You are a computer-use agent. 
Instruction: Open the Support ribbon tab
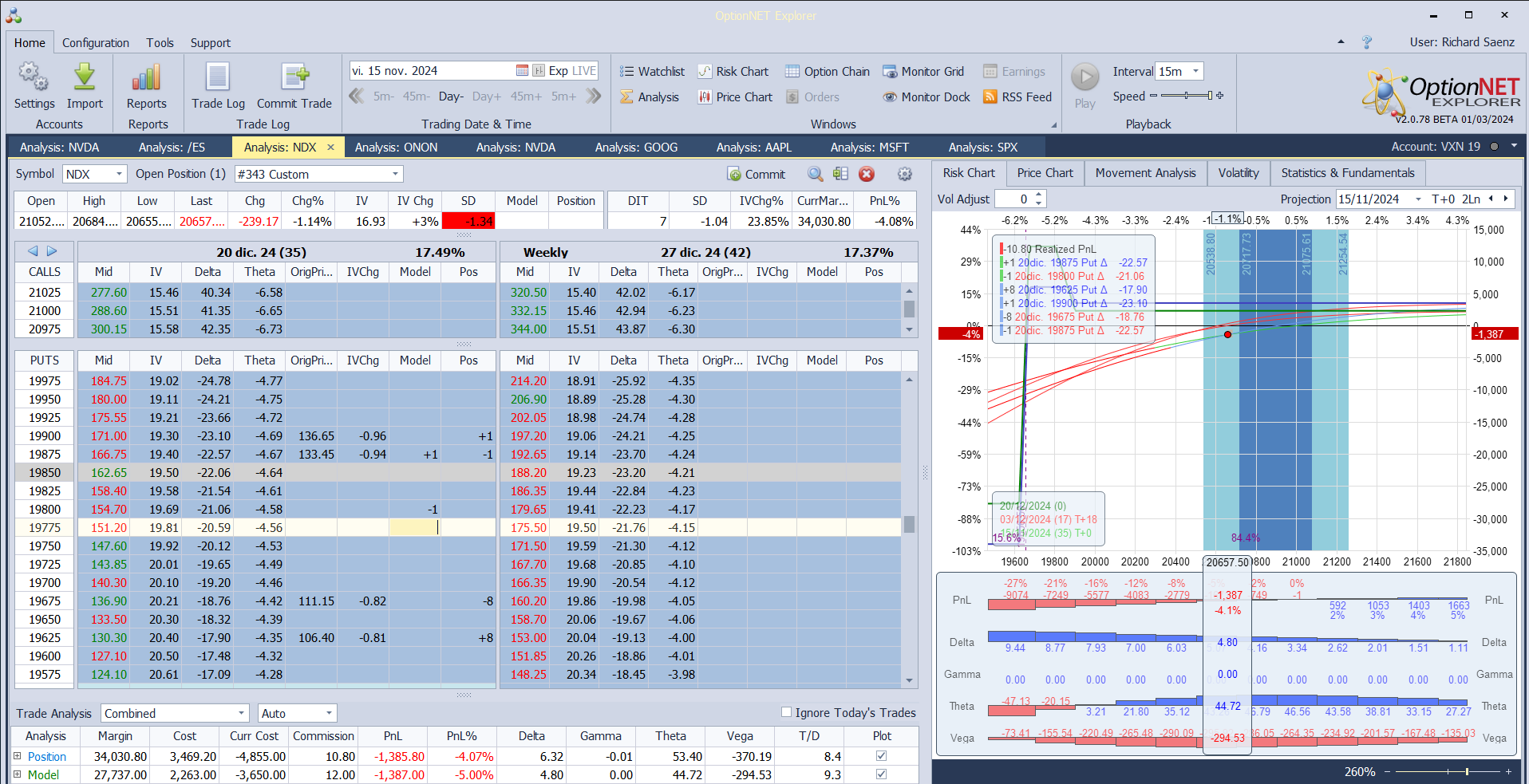pos(210,43)
